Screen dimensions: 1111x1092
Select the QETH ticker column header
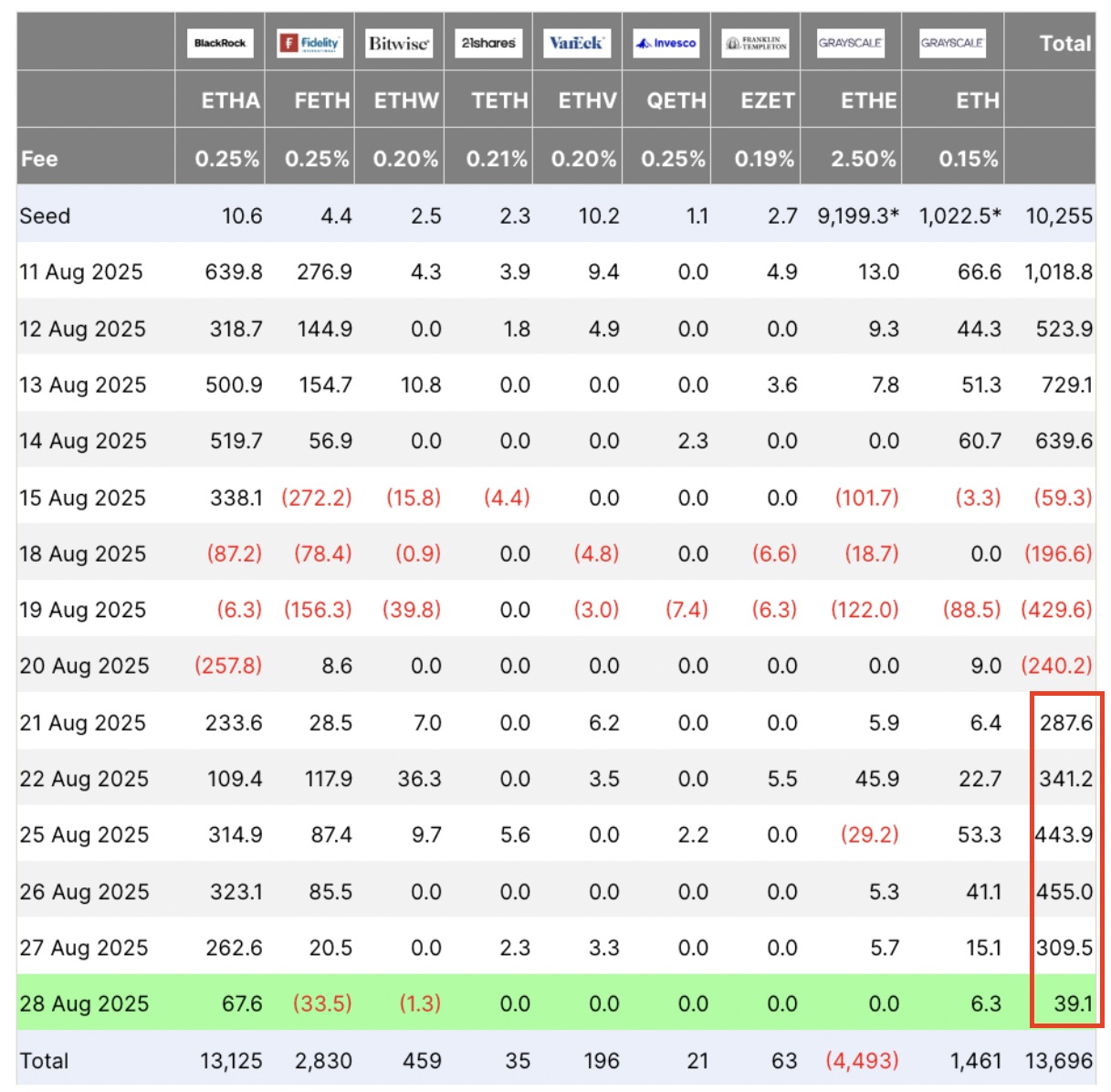click(x=676, y=100)
